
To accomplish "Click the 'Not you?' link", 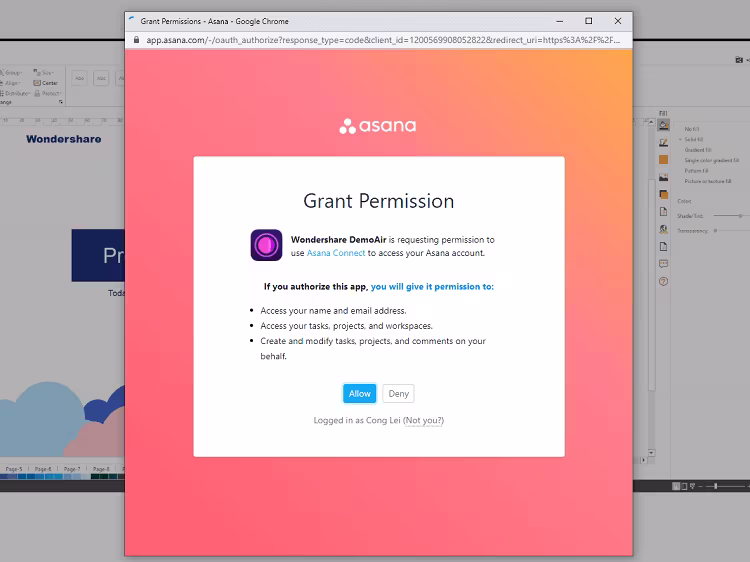I will (424, 420).
